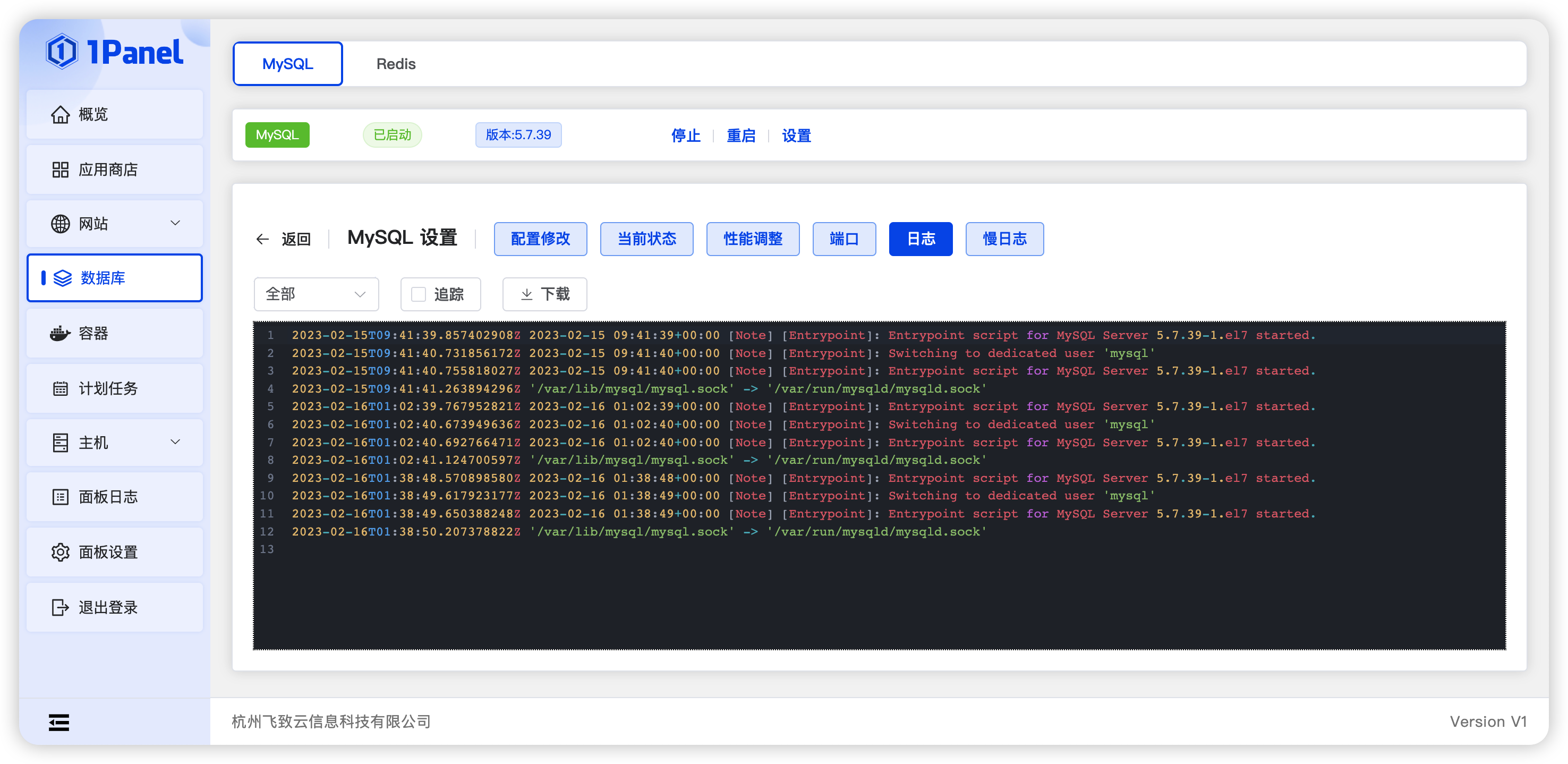Viewport: 1568px width, 764px height.
Task: Click the 下载 download log button
Action: [544, 294]
